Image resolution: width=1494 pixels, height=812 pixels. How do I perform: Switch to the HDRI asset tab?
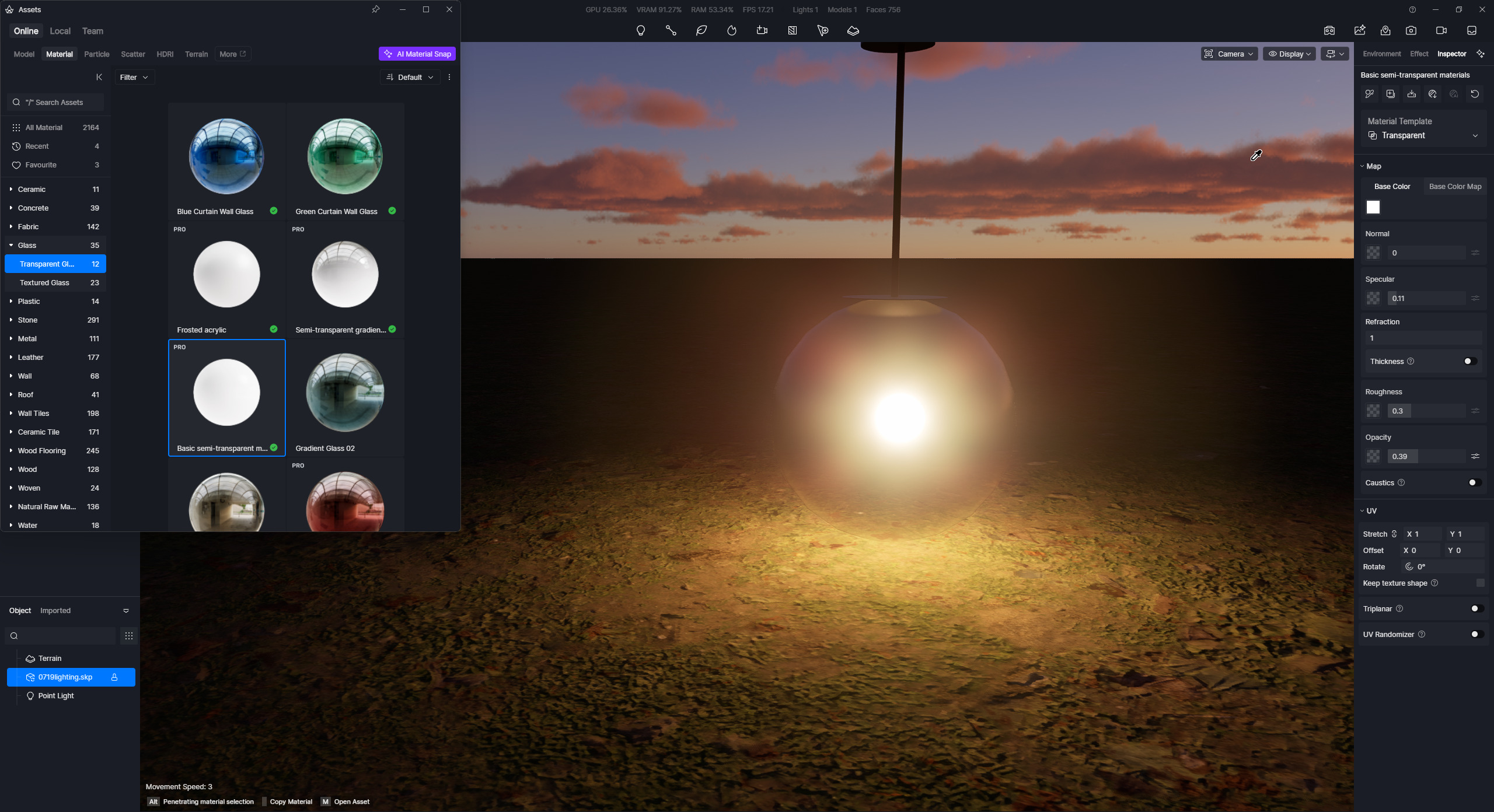coord(165,54)
